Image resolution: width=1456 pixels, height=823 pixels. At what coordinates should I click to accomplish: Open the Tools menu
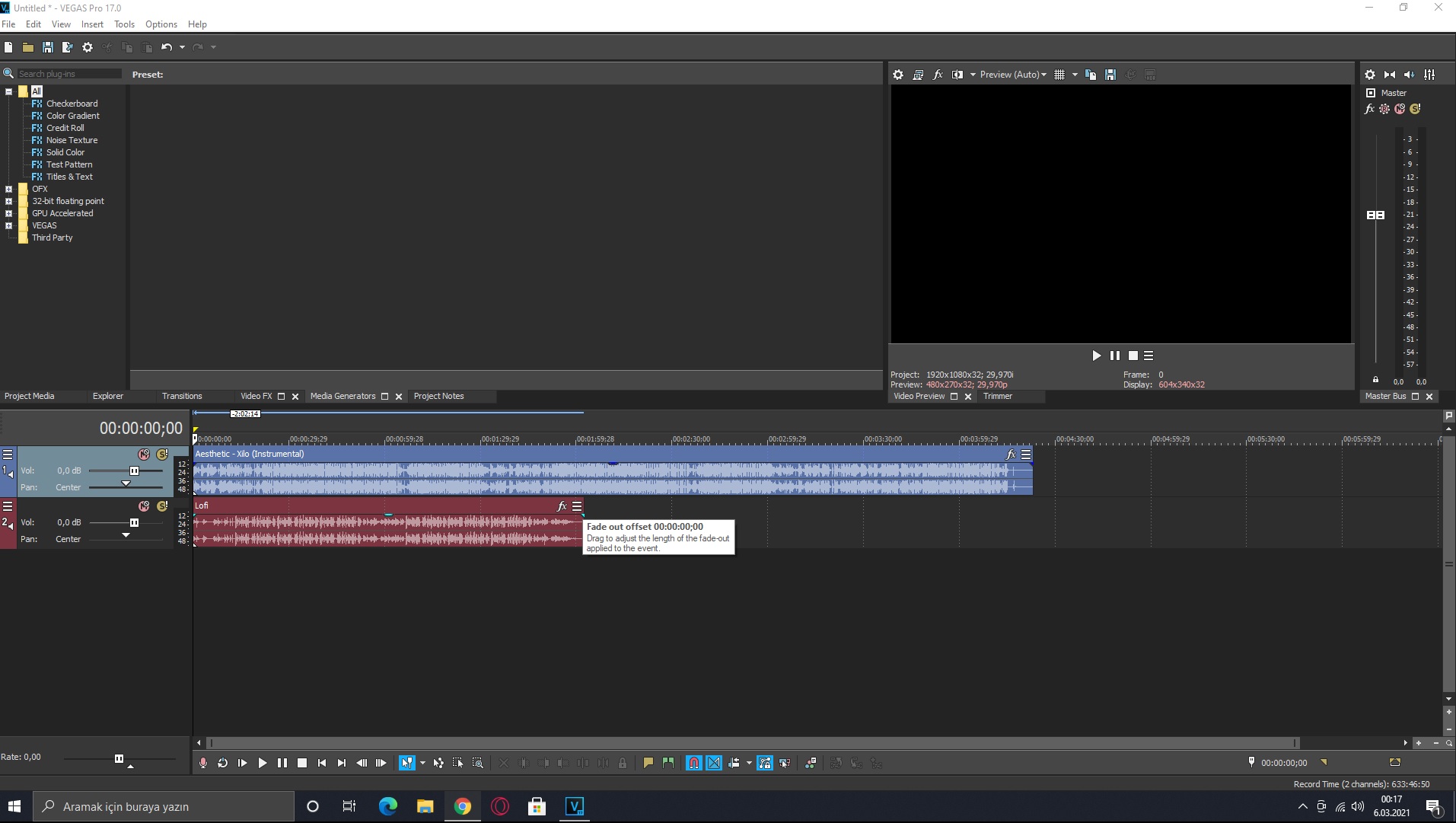(124, 24)
